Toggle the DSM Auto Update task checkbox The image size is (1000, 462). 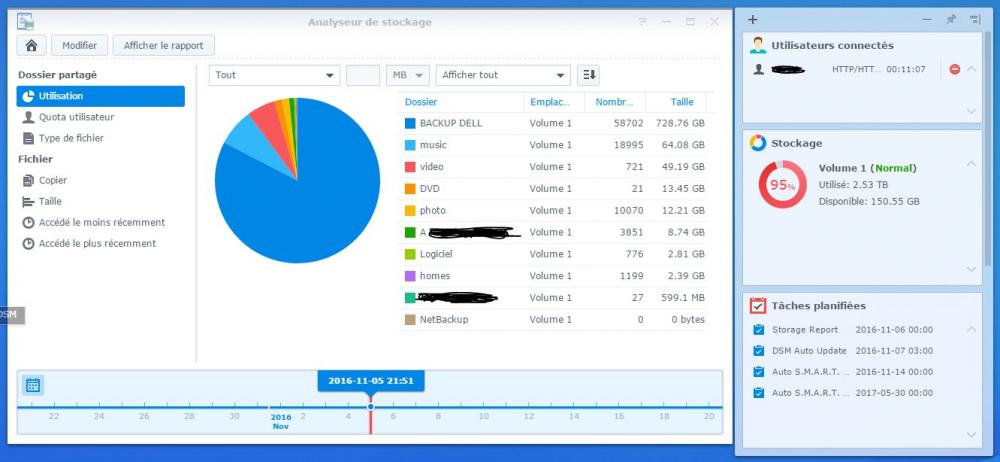pyautogui.click(x=758, y=351)
